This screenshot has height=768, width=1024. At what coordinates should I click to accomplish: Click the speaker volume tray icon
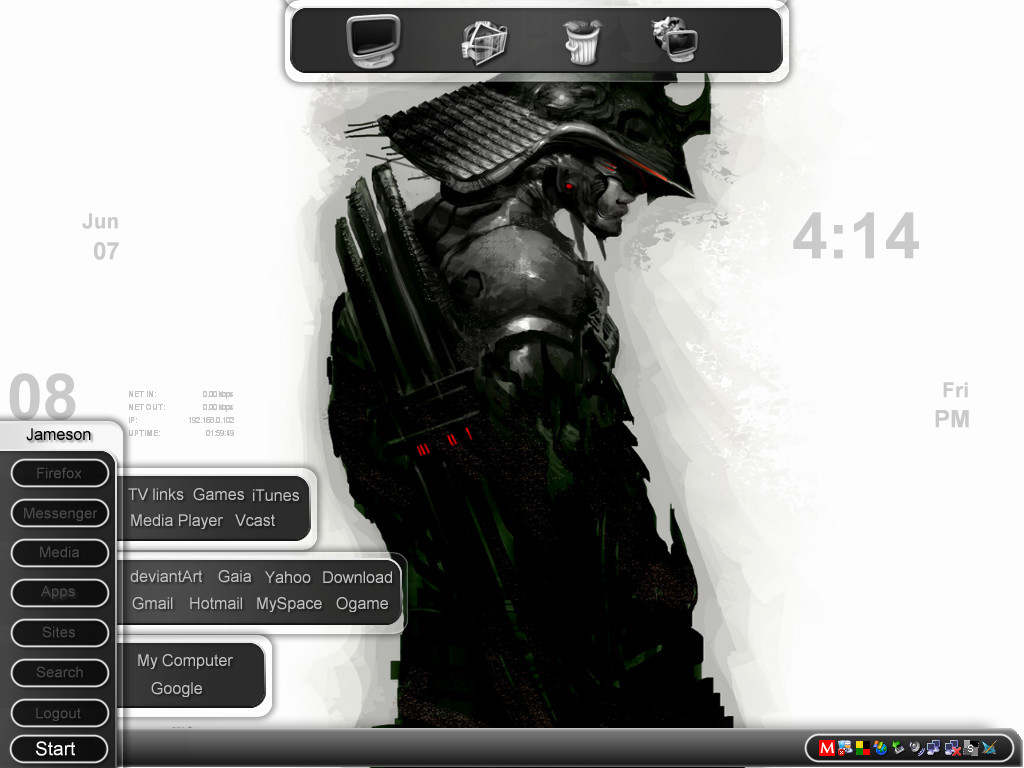click(x=917, y=748)
